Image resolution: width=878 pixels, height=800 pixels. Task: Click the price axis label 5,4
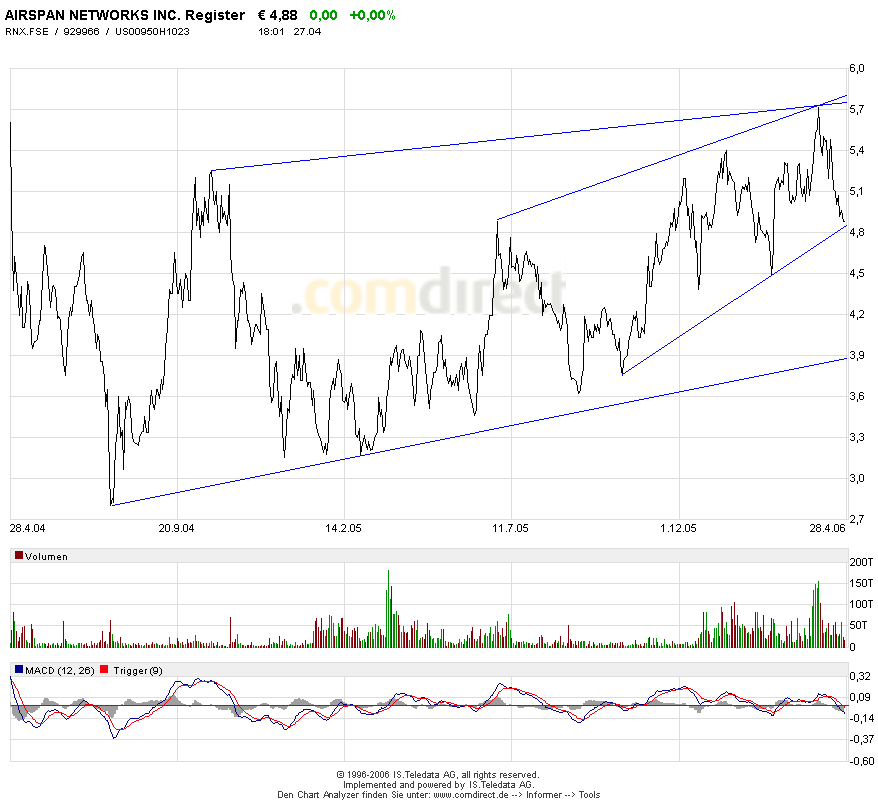click(x=857, y=150)
